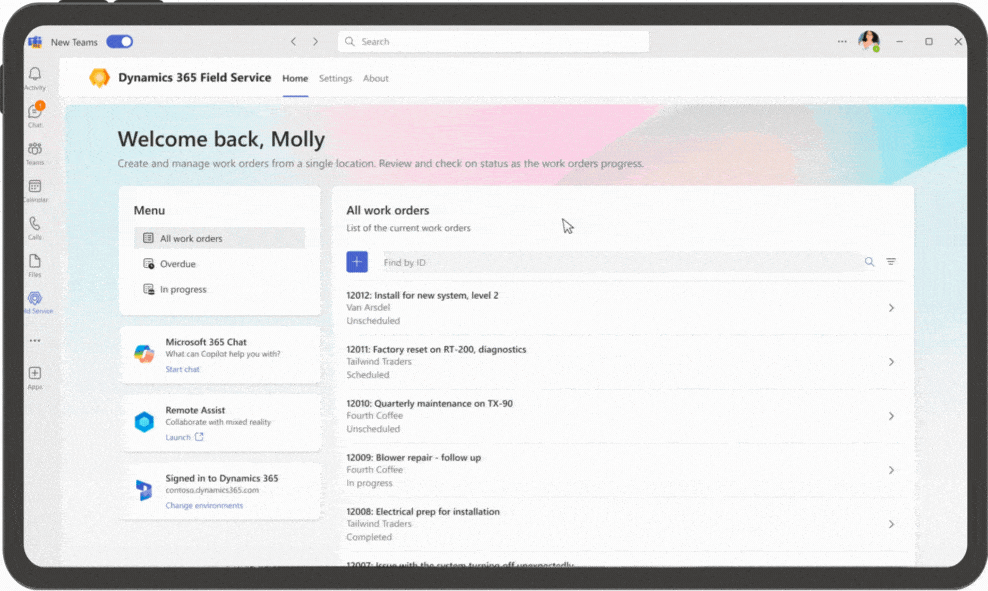The height and width of the screenshot is (591, 988).
Task: Click the Dynamics 365 sign-in icon
Action: pos(144,490)
